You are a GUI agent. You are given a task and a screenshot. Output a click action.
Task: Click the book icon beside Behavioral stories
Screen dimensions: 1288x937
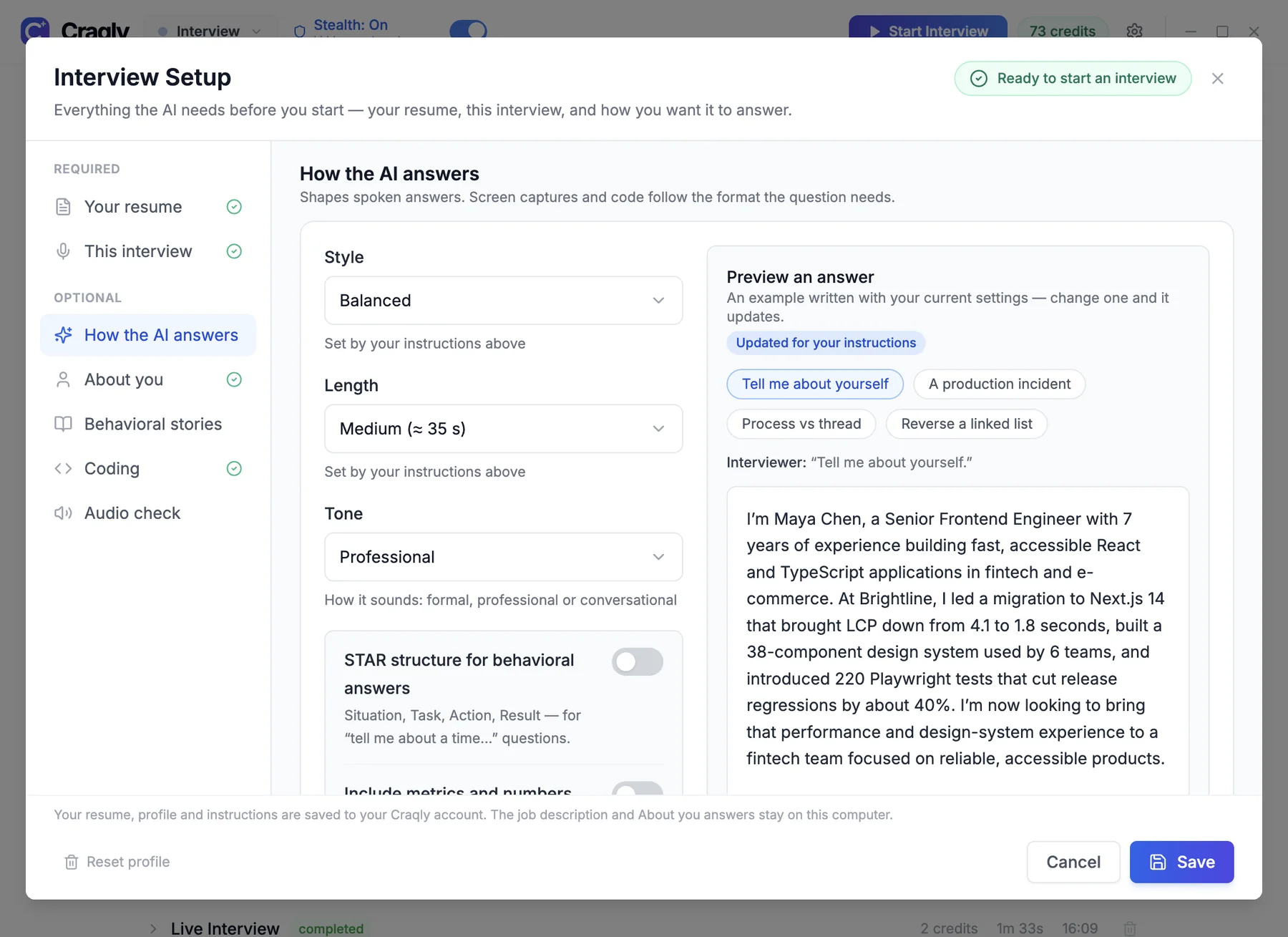coord(63,424)
